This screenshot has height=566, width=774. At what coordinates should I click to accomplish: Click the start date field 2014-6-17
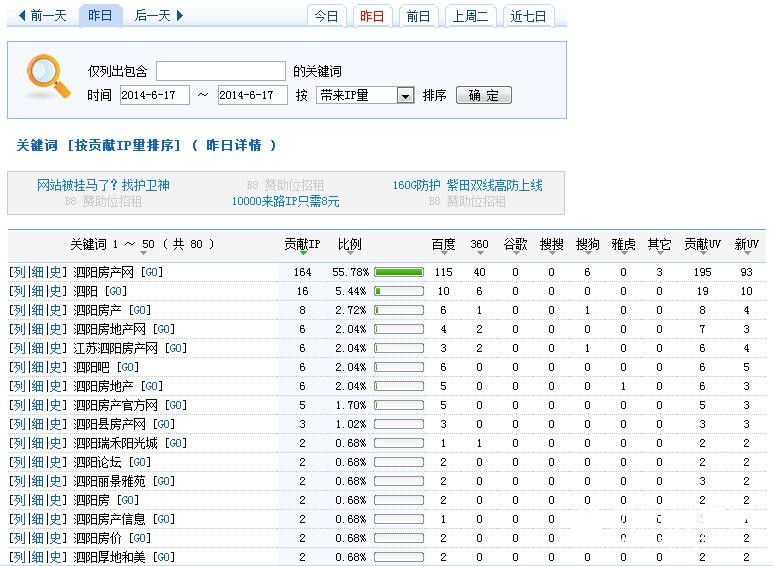[154, 96]
